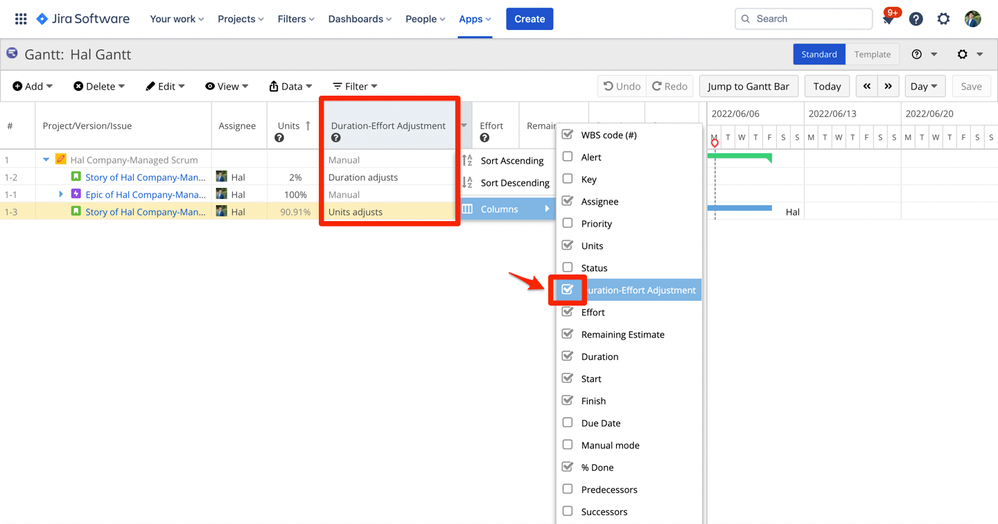Click the Duration-Effort Adjustment help icon
Image resolution: width=998 pixels, height=524 pixels.
pyautogui.click(x=335, y=138)
